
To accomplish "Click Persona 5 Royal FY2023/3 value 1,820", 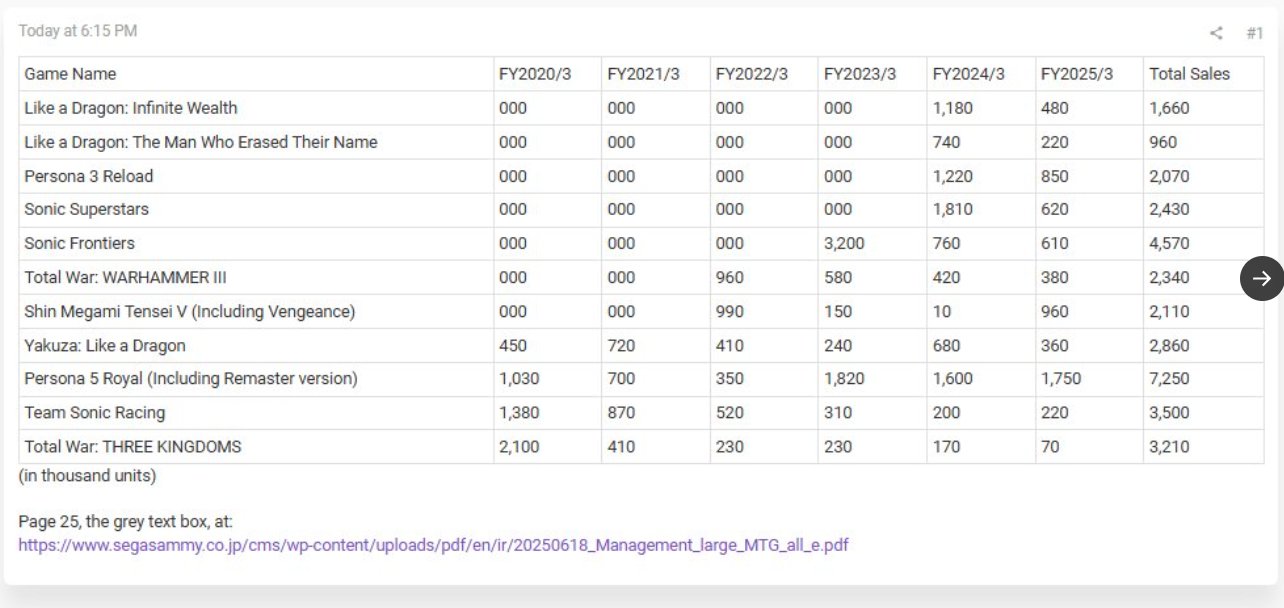I will [x=844, y=379].
